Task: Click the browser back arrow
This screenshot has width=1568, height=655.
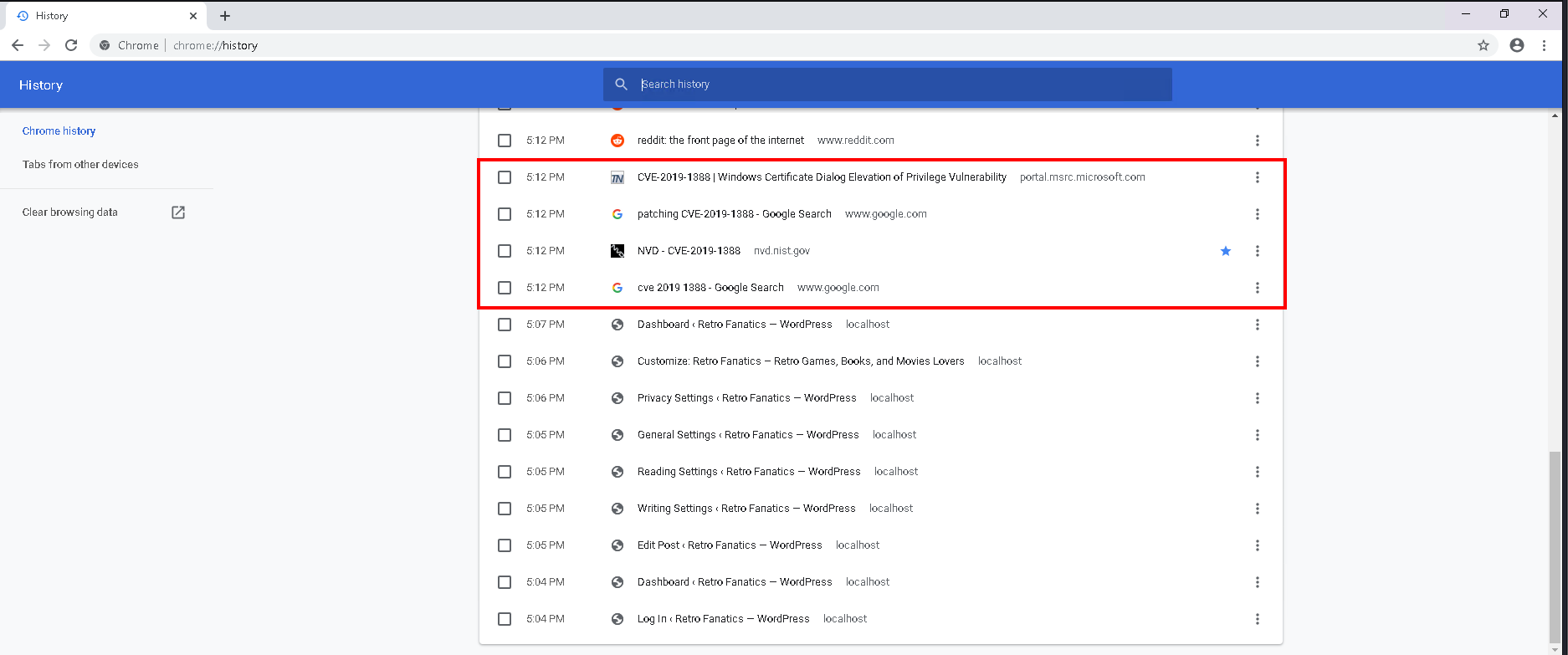Action: click(x=18, y=45)
